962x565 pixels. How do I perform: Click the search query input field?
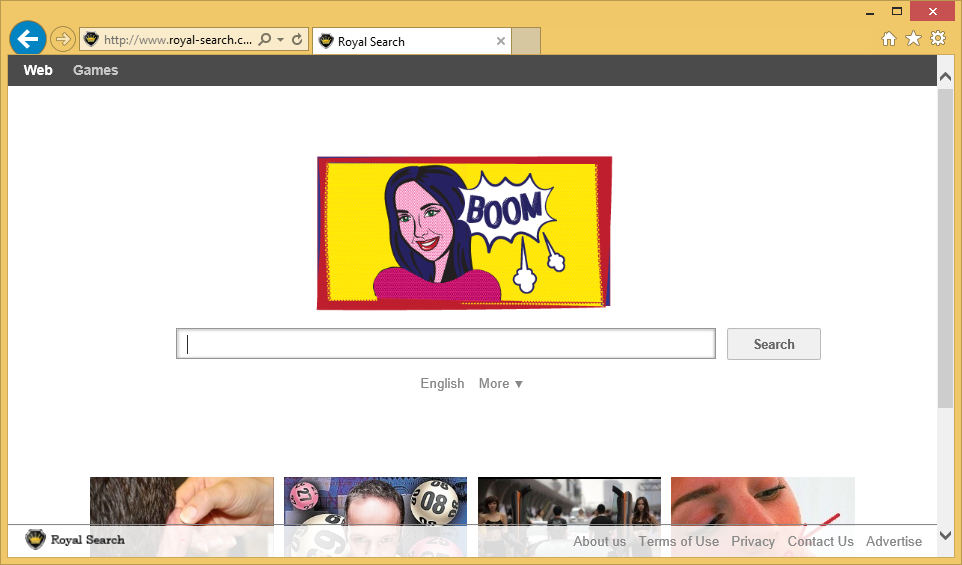(x=446, y=344)
